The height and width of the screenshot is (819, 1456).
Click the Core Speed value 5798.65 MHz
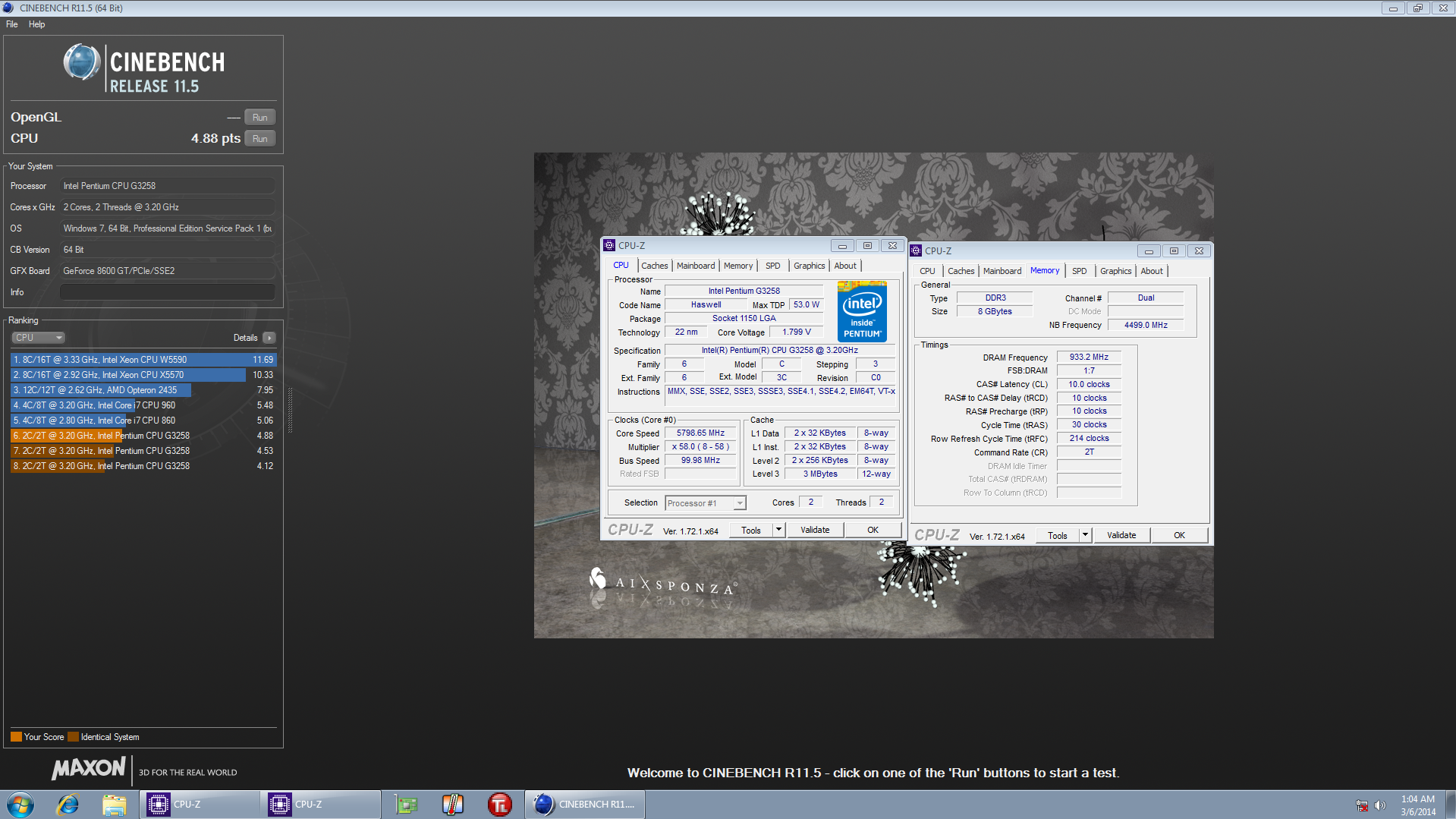tap(701, 433)
